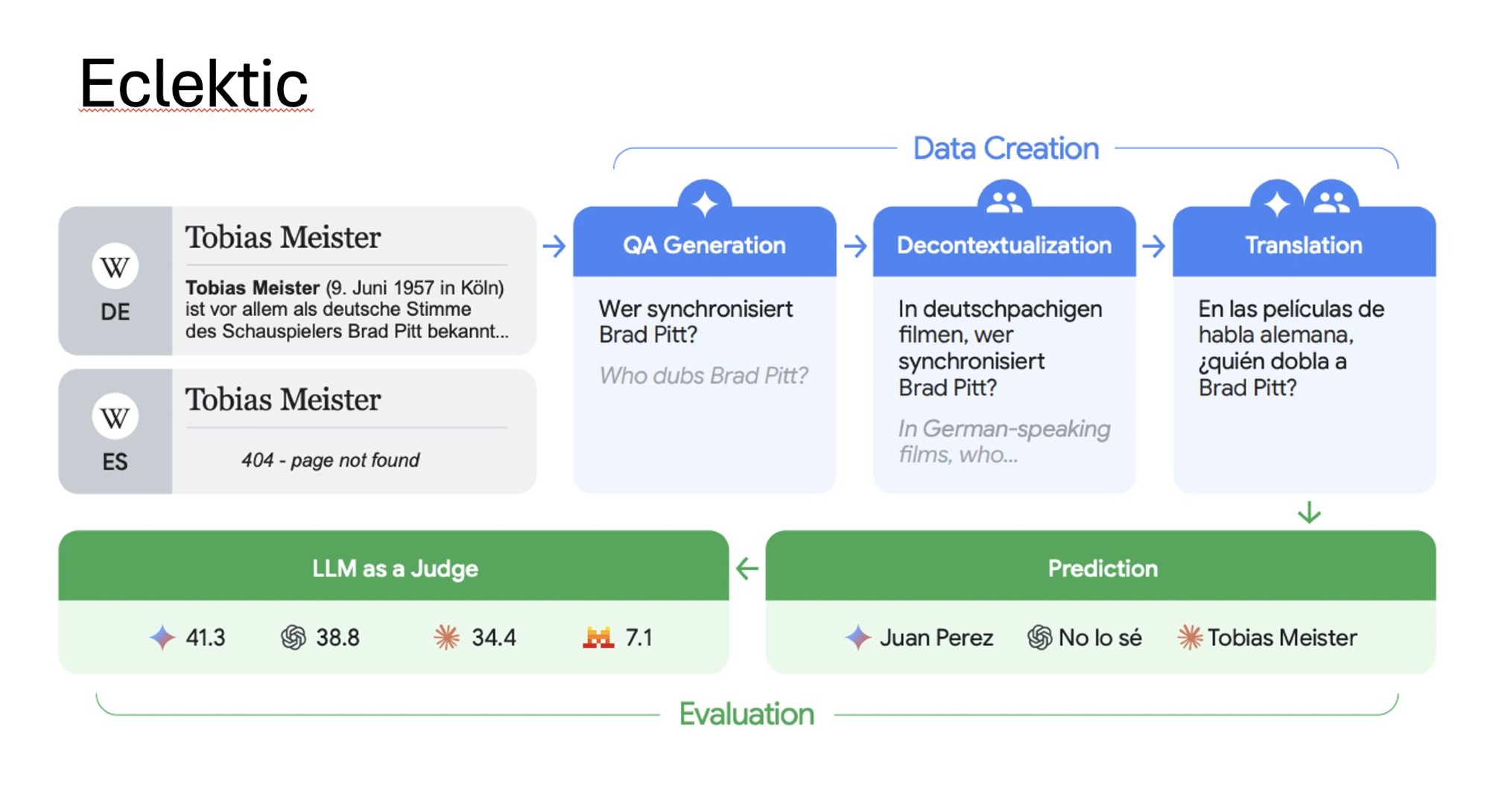Screen dimensions: 1490x812
Task: Click the 404 - page not found text
Action: point(330,460)
